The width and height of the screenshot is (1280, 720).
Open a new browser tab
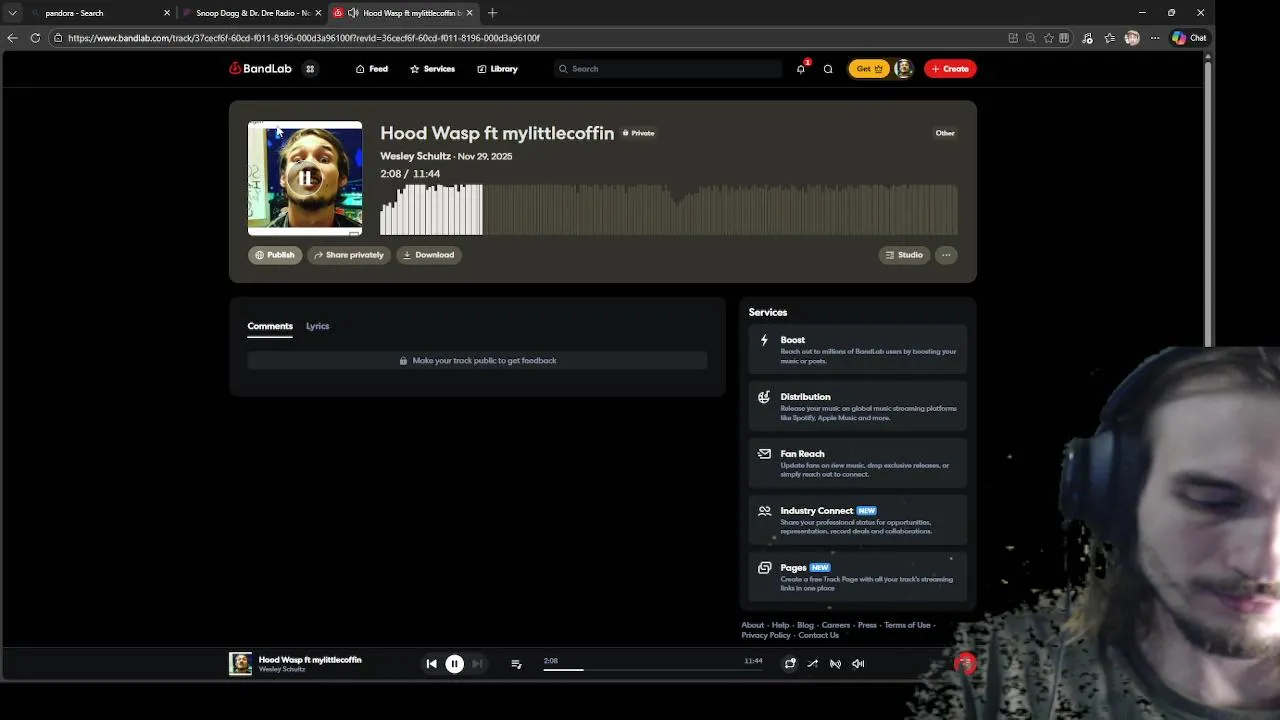point(492,13)
